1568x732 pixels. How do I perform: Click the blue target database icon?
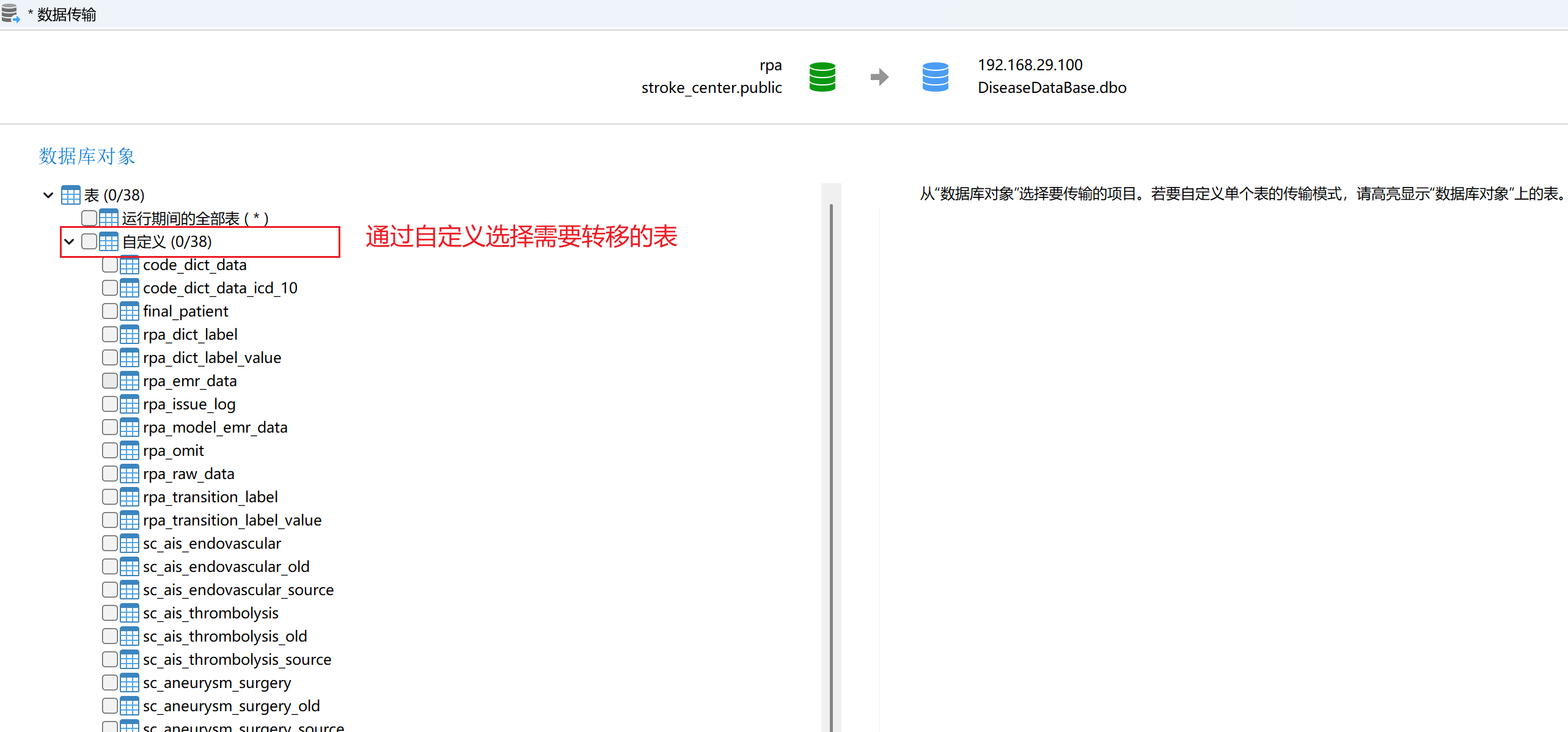pyautogui.click(x=935, y=77)
